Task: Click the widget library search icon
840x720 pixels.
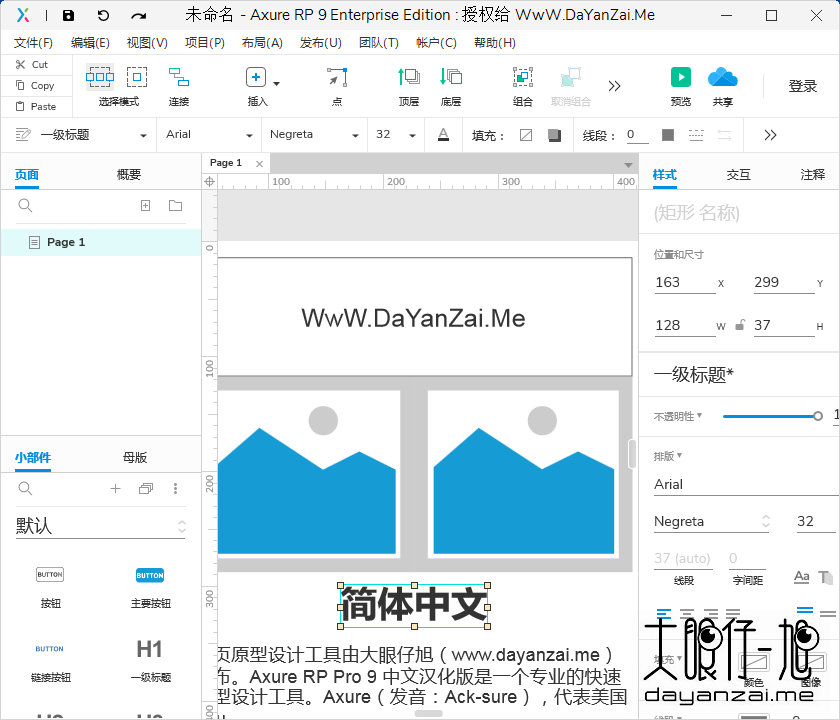Action: 25,488
